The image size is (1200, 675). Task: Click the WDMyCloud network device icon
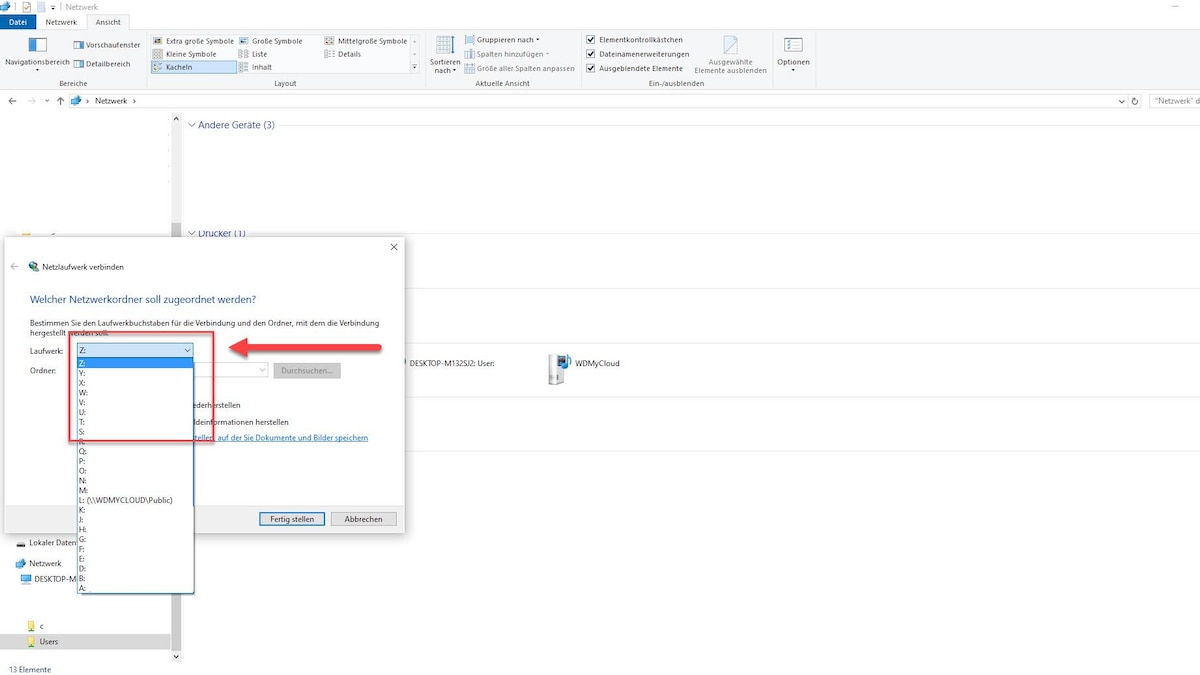click(559, 367)
